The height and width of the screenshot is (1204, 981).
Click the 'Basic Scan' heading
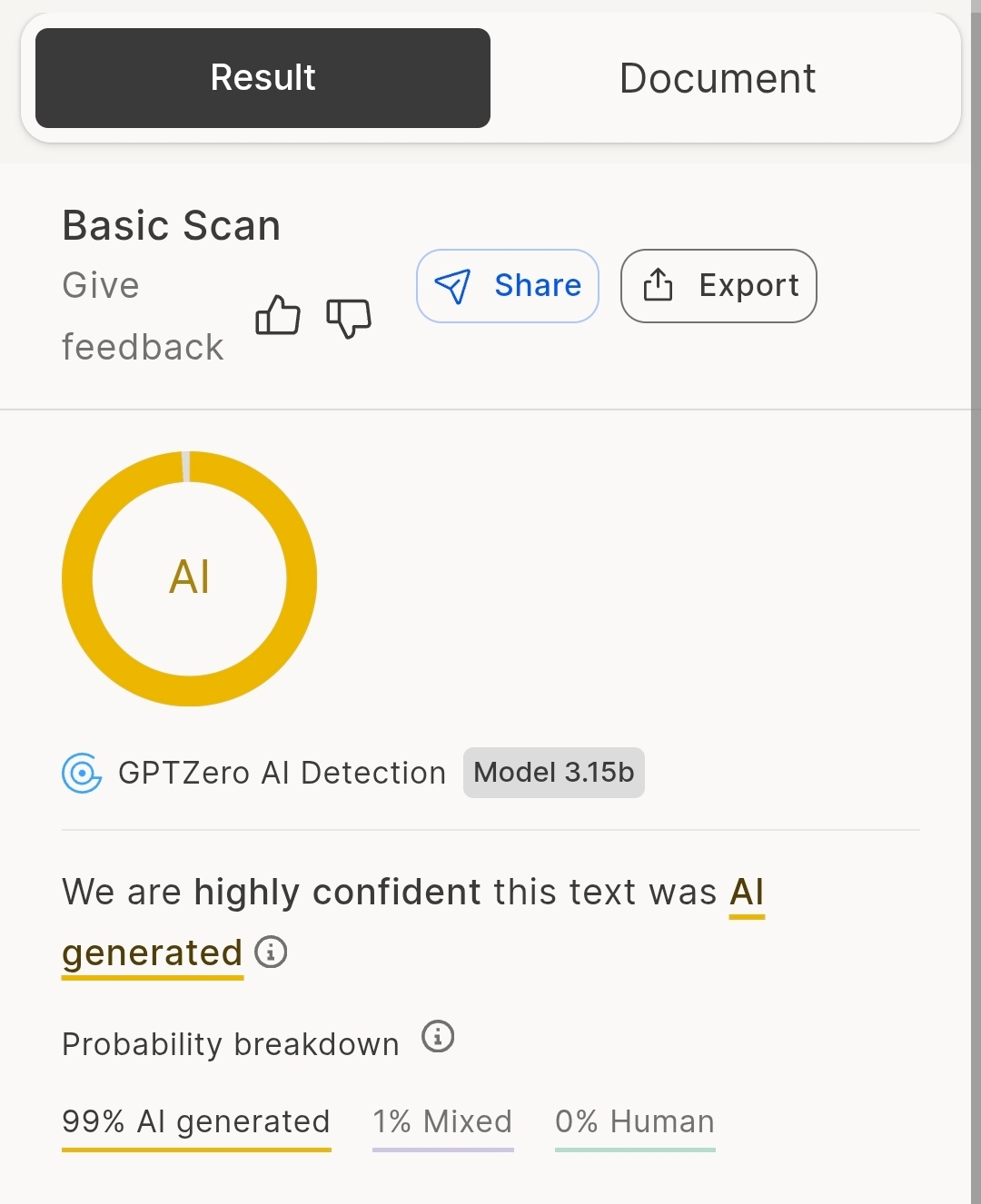coord(171,225)
